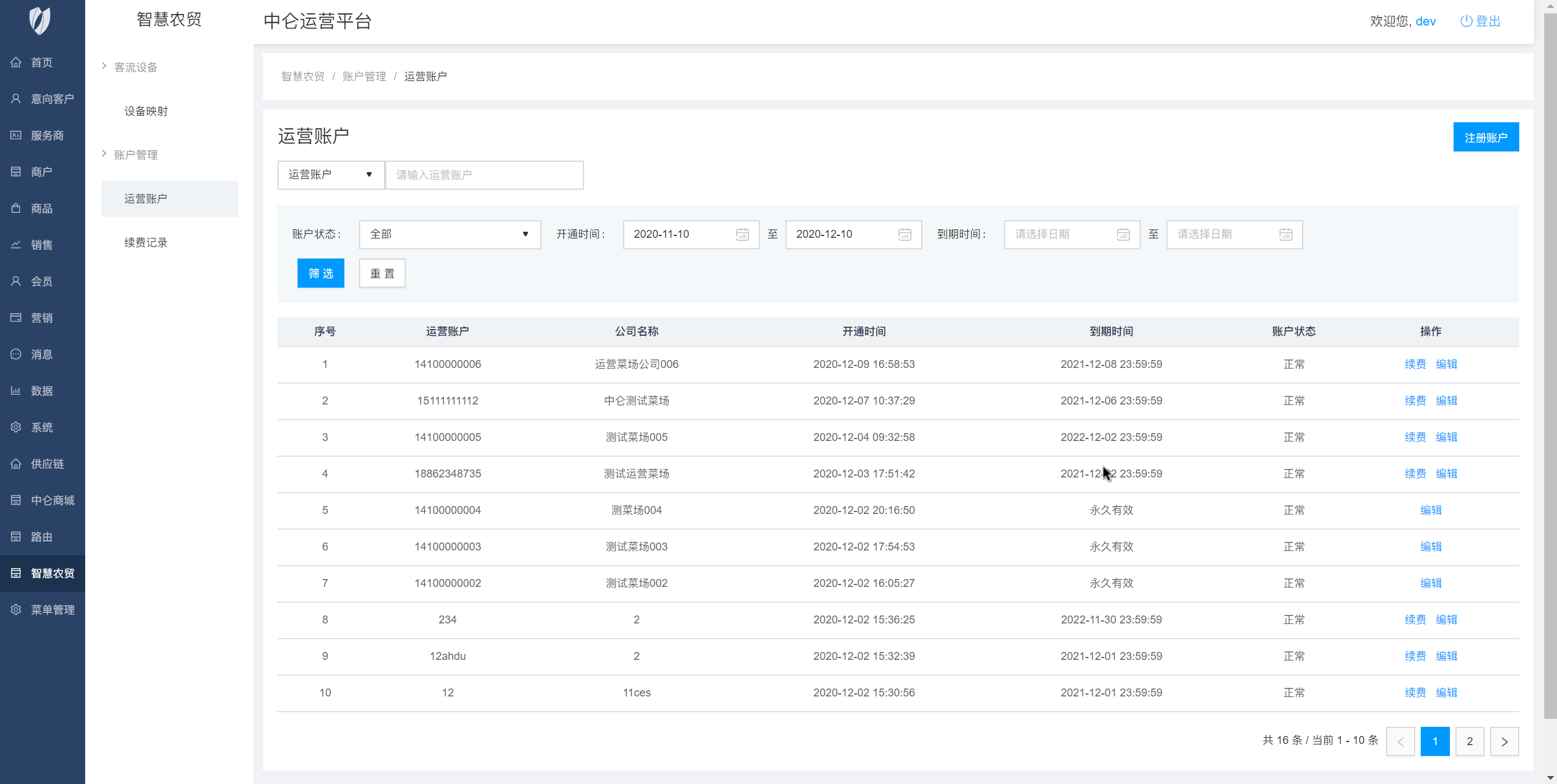This screenshot has width=1557, height=784.
Task: Collapse the 账户管理 menu group
Action: (135, 154)
